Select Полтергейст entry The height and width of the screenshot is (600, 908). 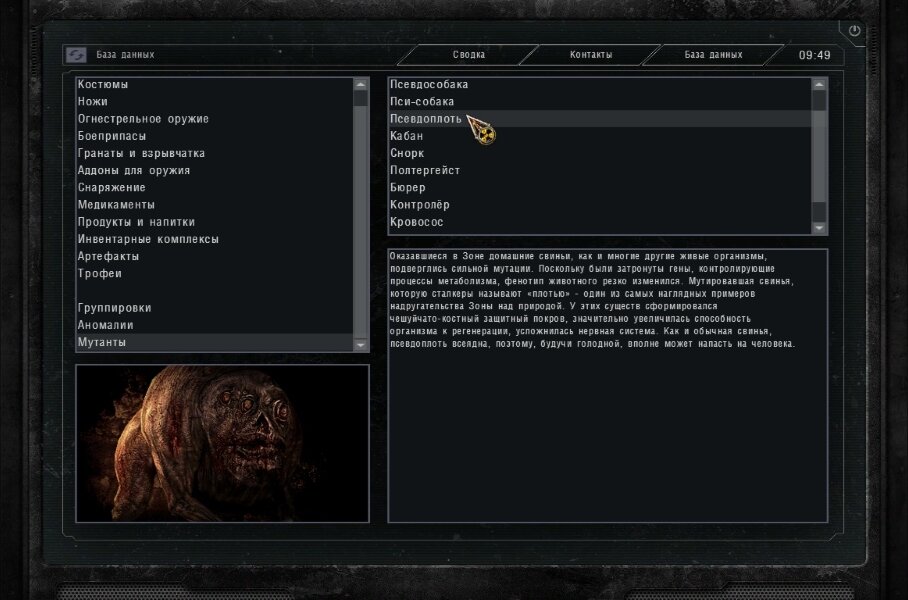[x=600, y=170]
